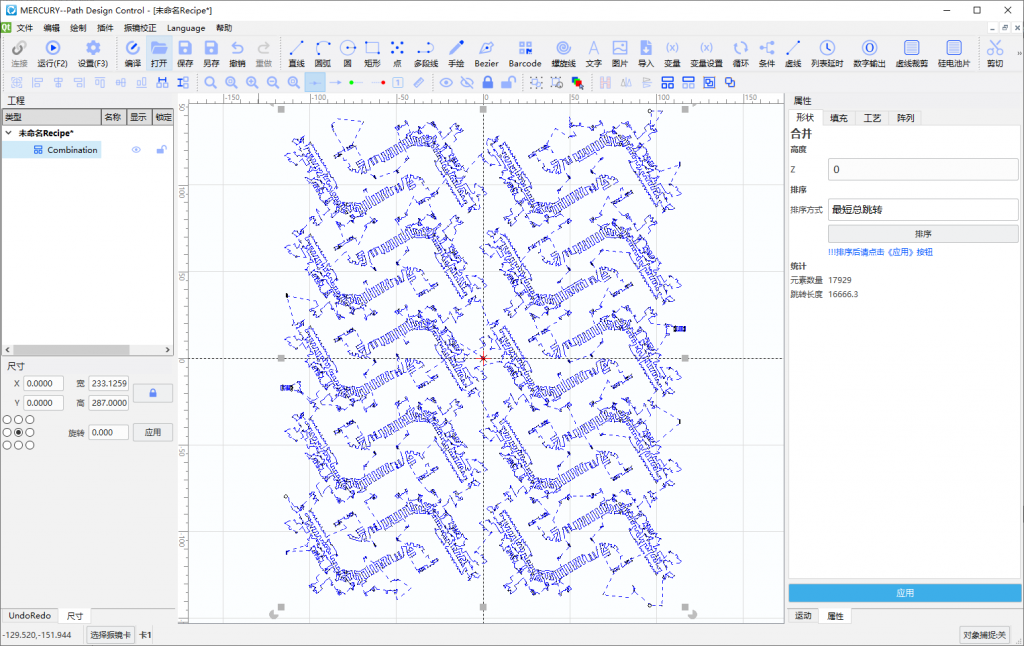Expand toolbar overflow chevron at right
The height and width of the screenshot is (646, 1024).
1019,54
